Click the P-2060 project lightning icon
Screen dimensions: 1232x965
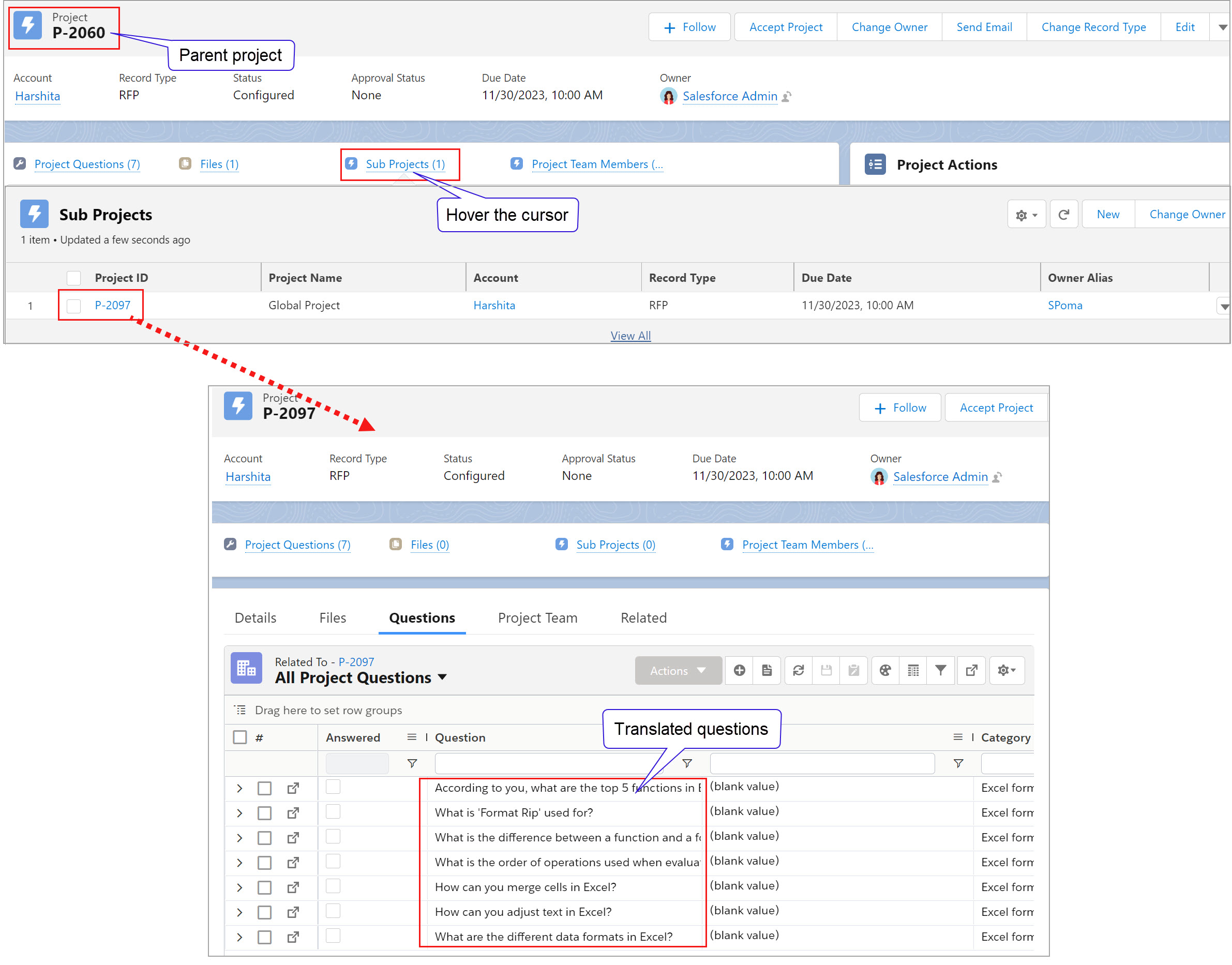28,25
